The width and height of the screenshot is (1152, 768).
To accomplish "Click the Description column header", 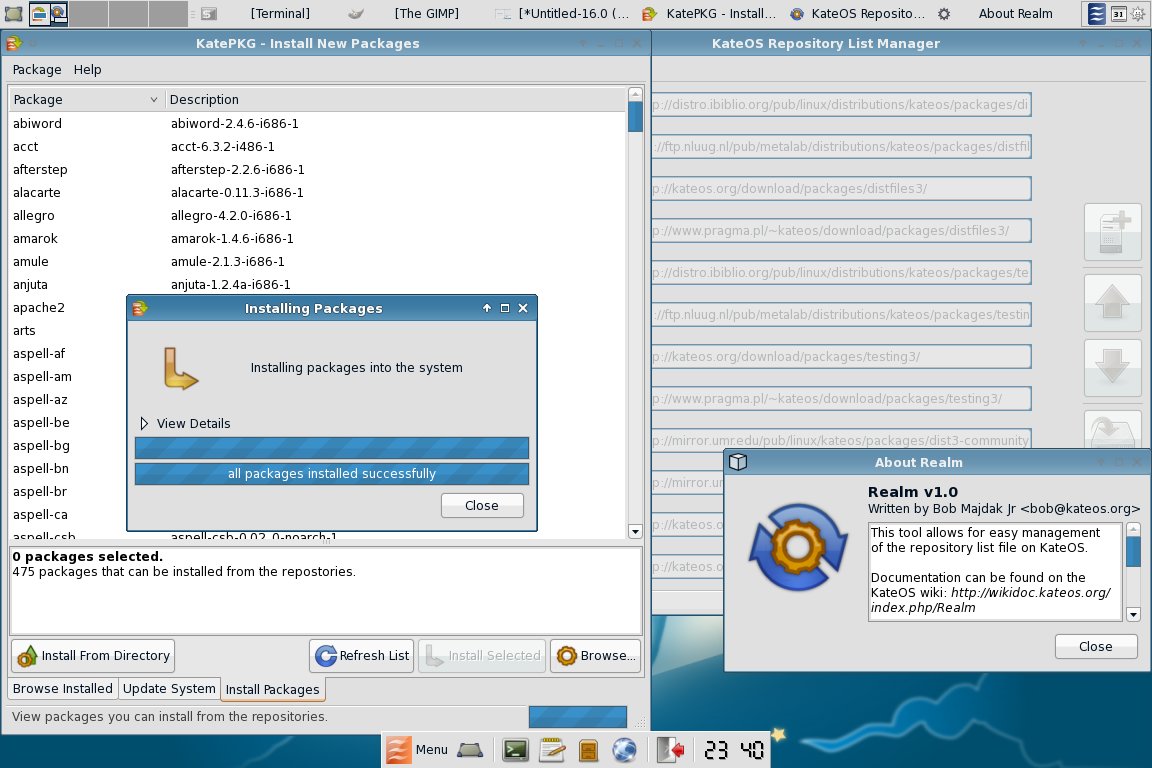I will click(395, 99).
